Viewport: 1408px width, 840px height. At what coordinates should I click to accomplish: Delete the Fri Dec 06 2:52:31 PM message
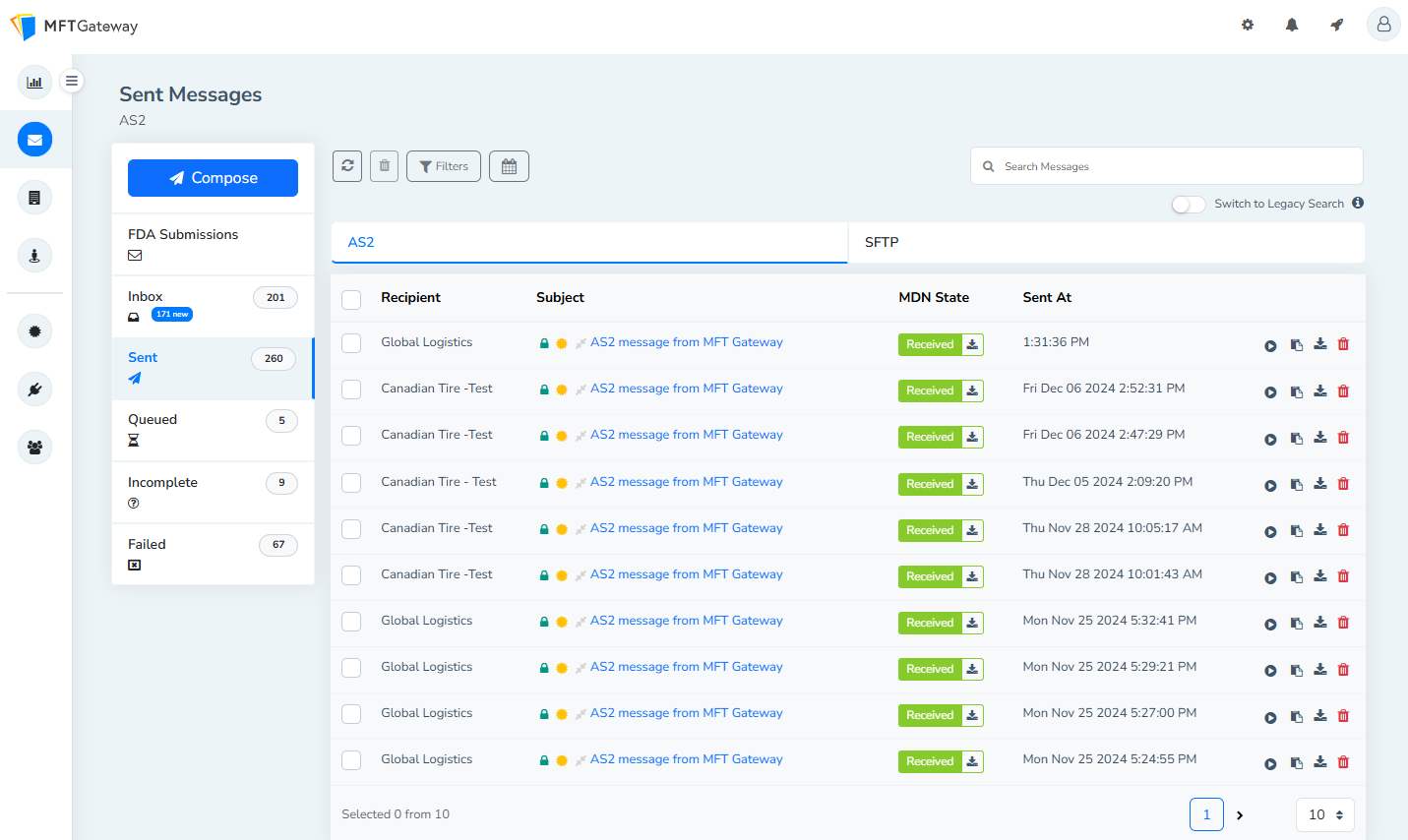(x=1343, y=390)
